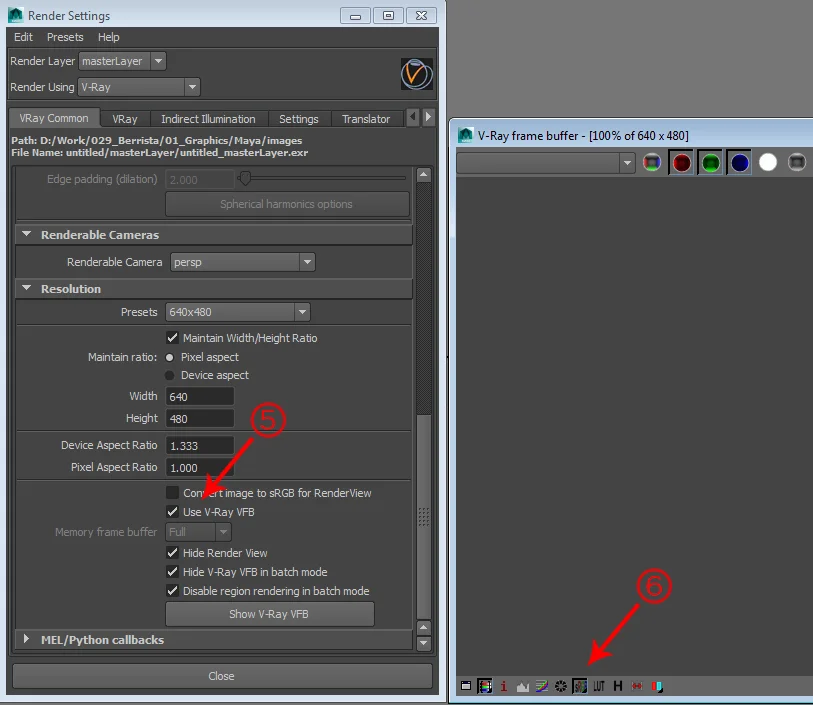
Task: Click the Show V-Ray VFB button
Action: pyautogui.click(x=270, y=614)
